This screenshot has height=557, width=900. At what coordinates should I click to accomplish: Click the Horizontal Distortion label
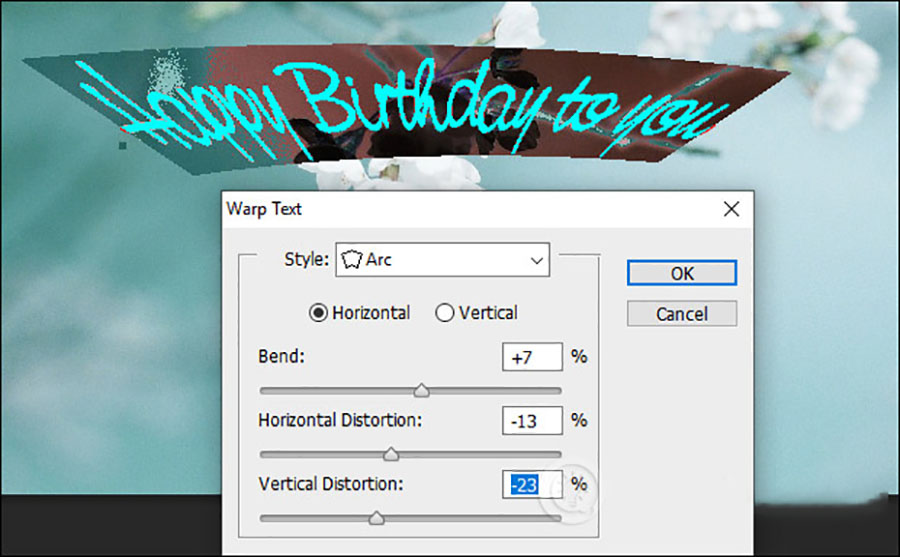pos(340,421)
